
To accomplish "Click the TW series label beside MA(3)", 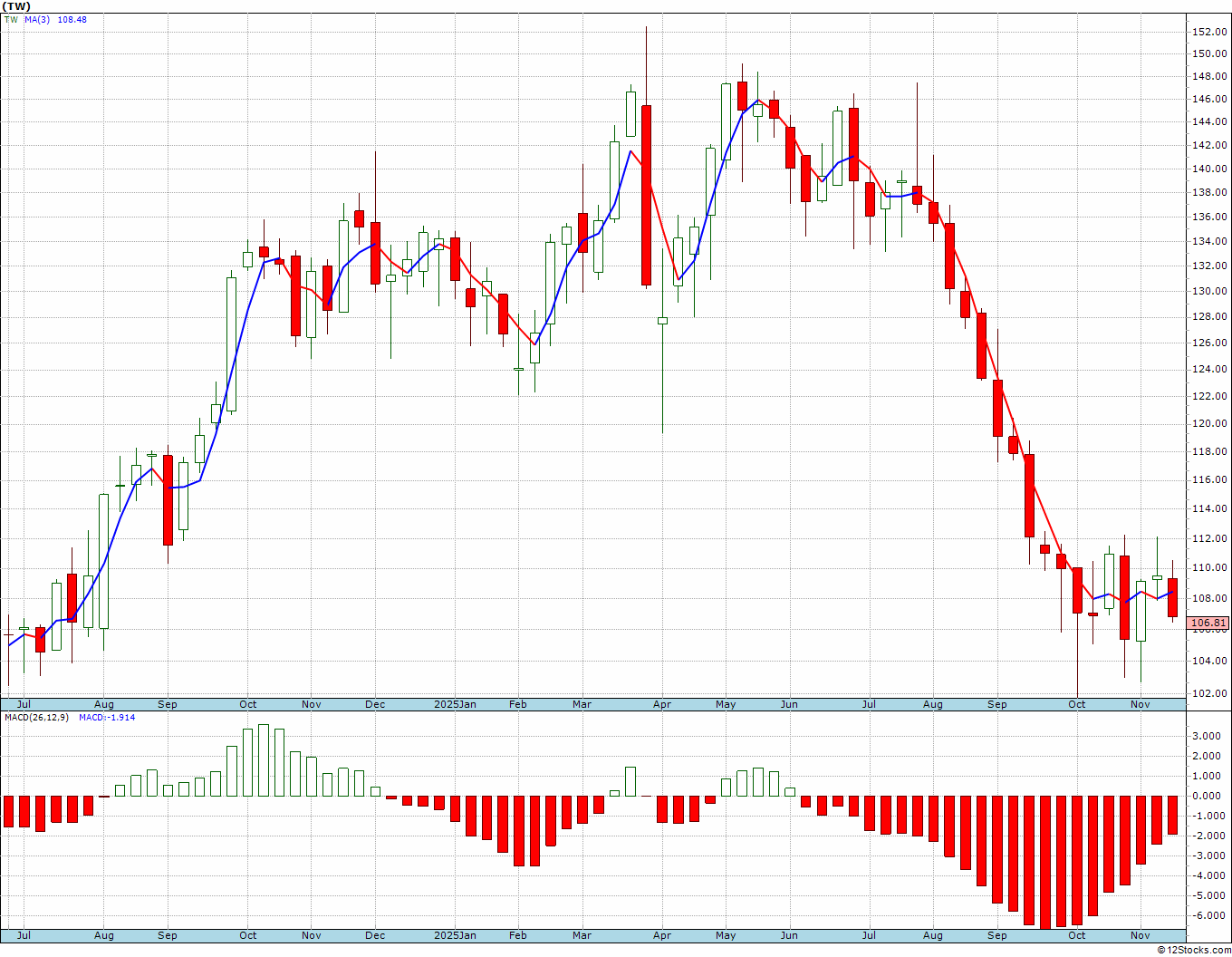I will (11, 19).
